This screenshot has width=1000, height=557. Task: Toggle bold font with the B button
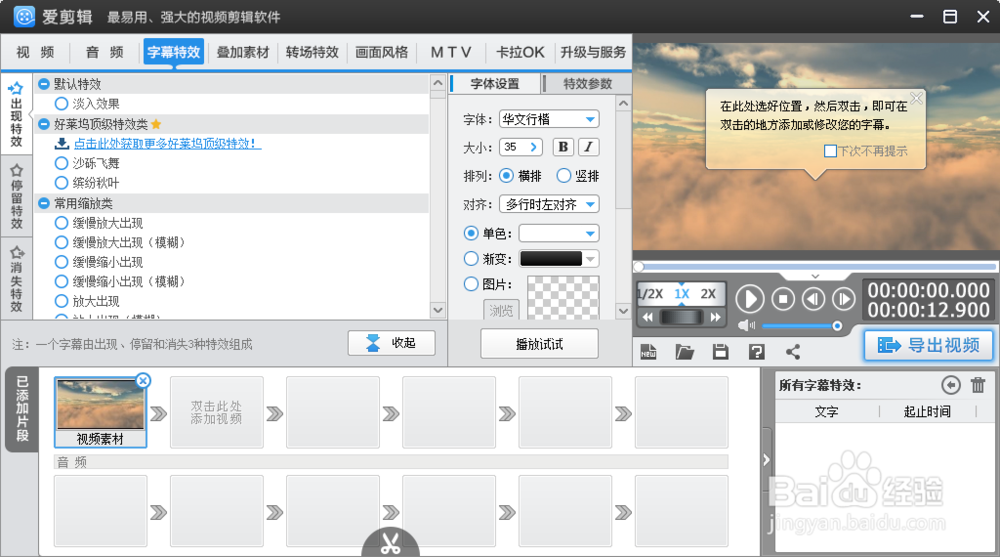pyautogui.click(x=563, y=147)
